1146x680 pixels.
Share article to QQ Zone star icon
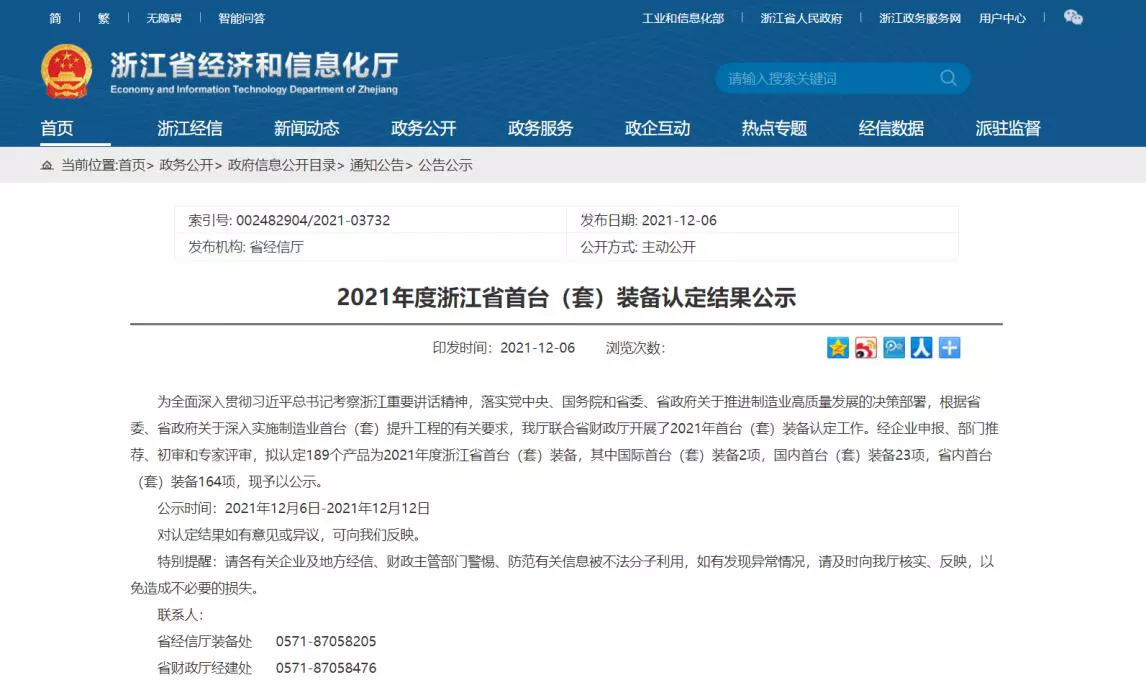coord(838,347)
